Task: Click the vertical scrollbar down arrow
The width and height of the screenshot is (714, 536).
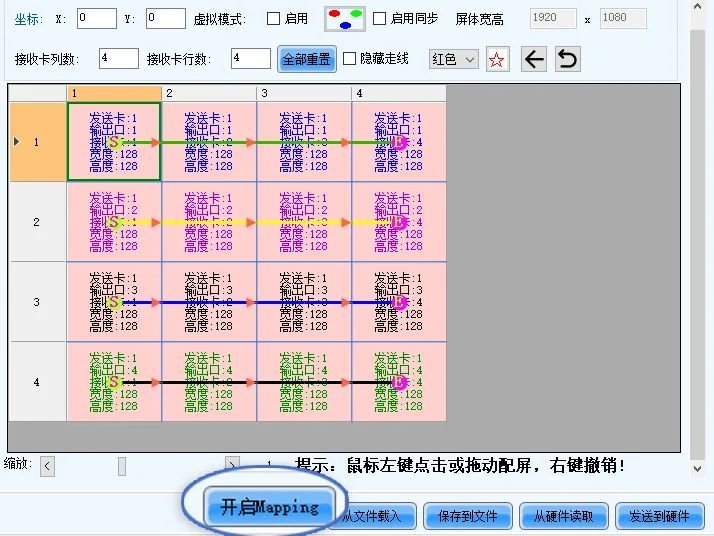Action: click(x=698, y=468)
